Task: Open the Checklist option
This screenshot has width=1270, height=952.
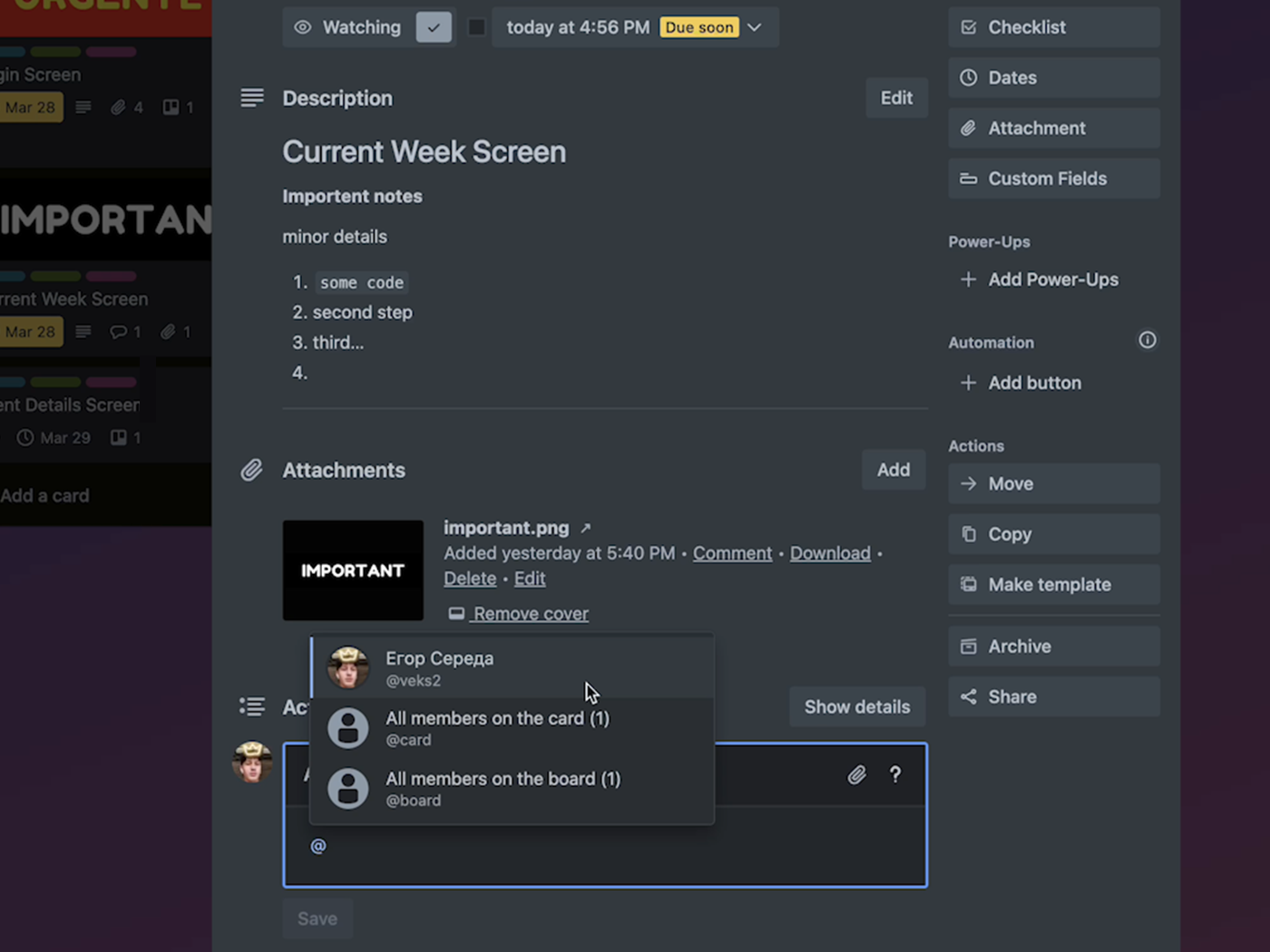Action: click(1054, 27)
